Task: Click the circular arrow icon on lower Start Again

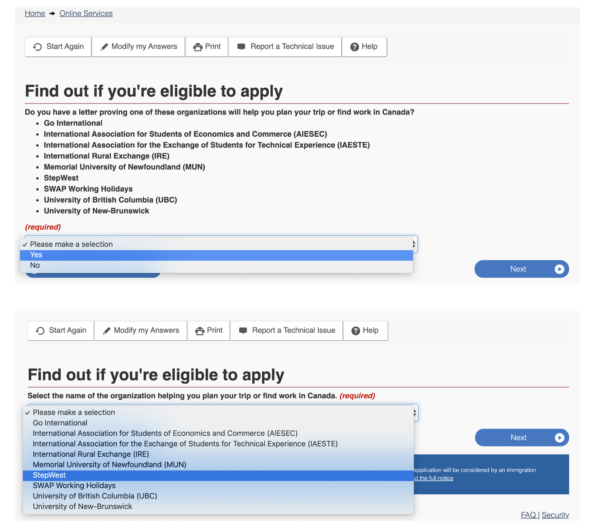Action: tap(40, 331)
